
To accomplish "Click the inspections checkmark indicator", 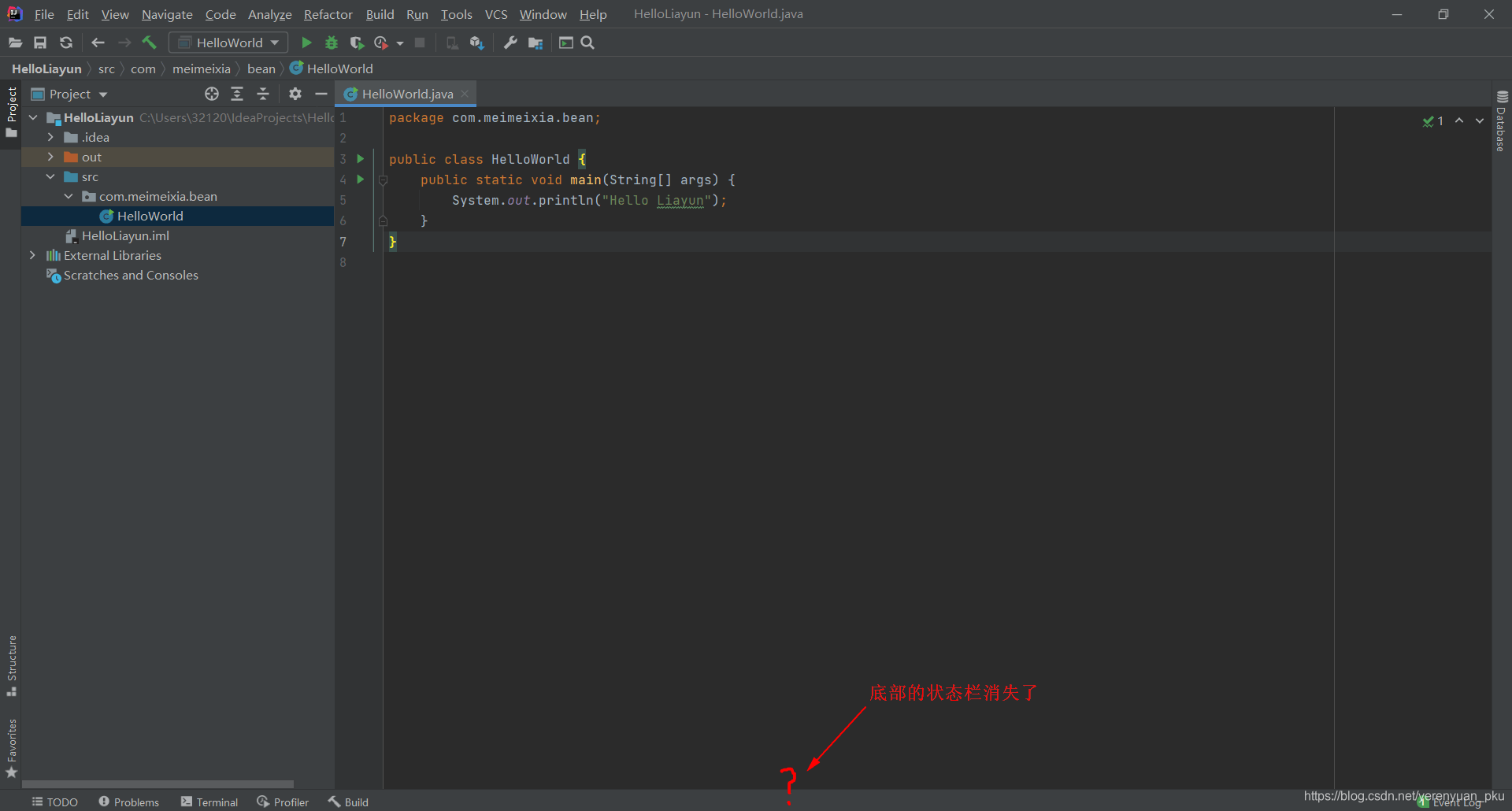I will [1432, 121].
